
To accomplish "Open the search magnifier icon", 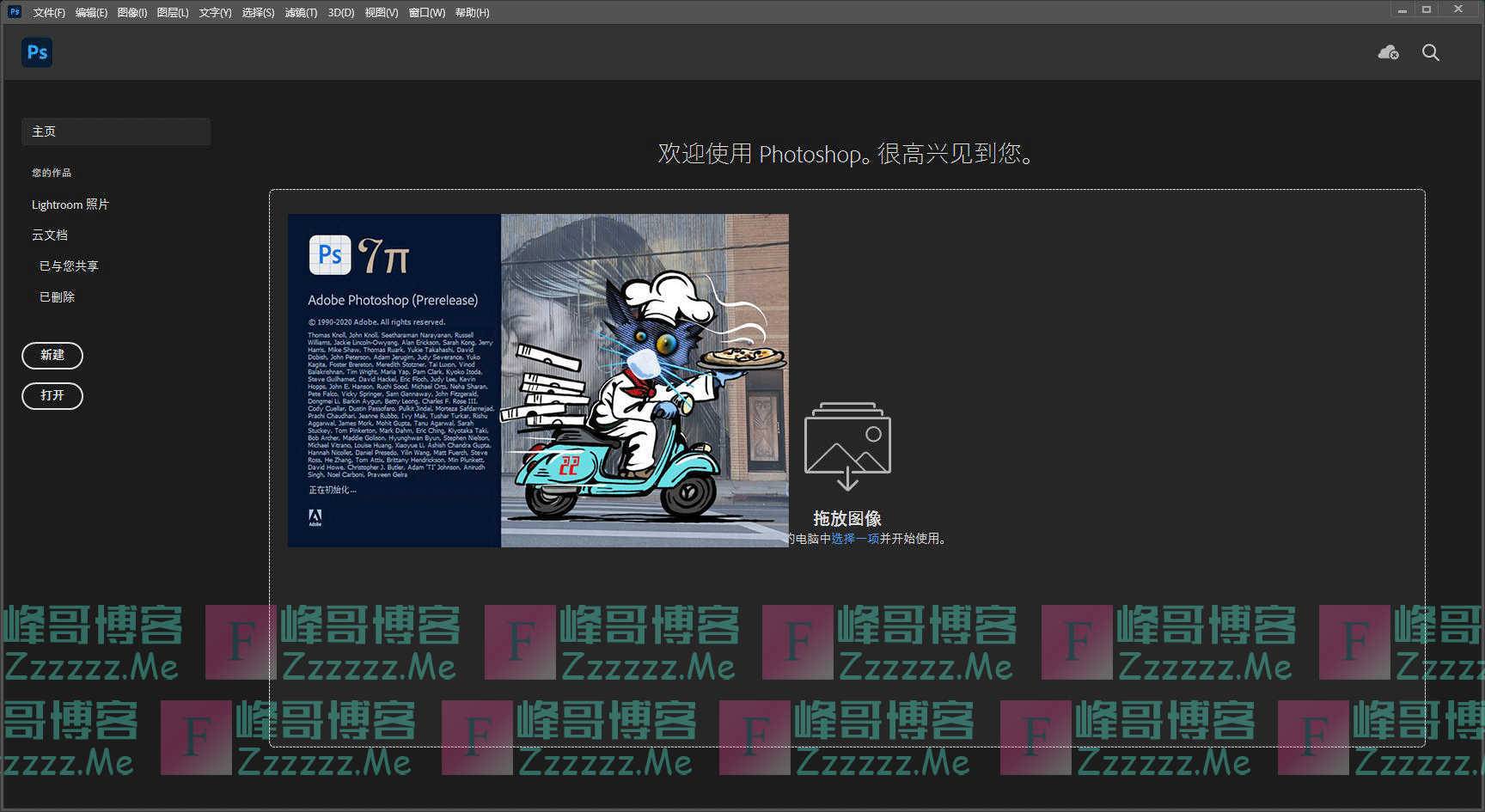I will tap(1430, 52).
